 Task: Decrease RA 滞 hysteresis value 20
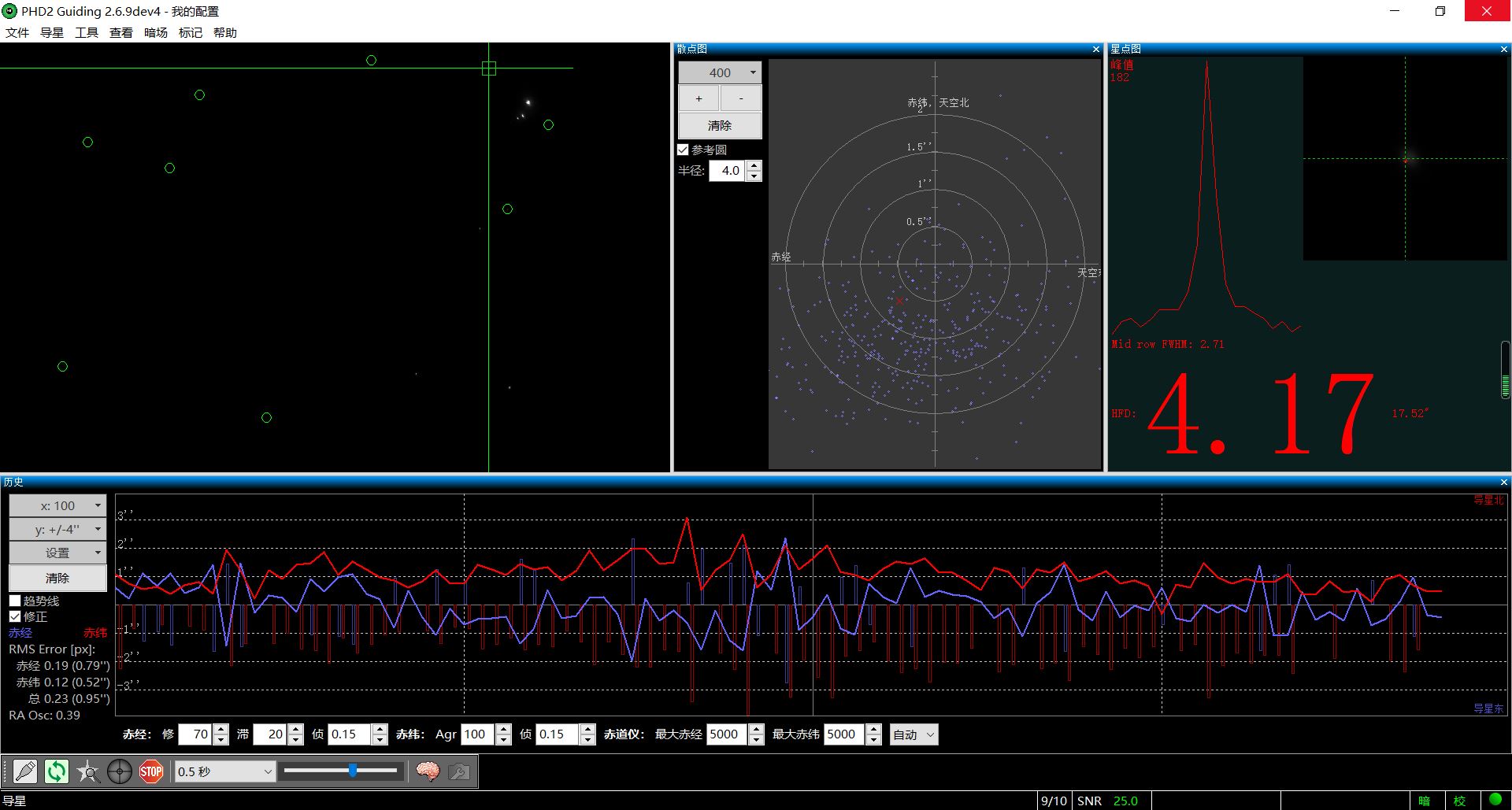[295, 740]
